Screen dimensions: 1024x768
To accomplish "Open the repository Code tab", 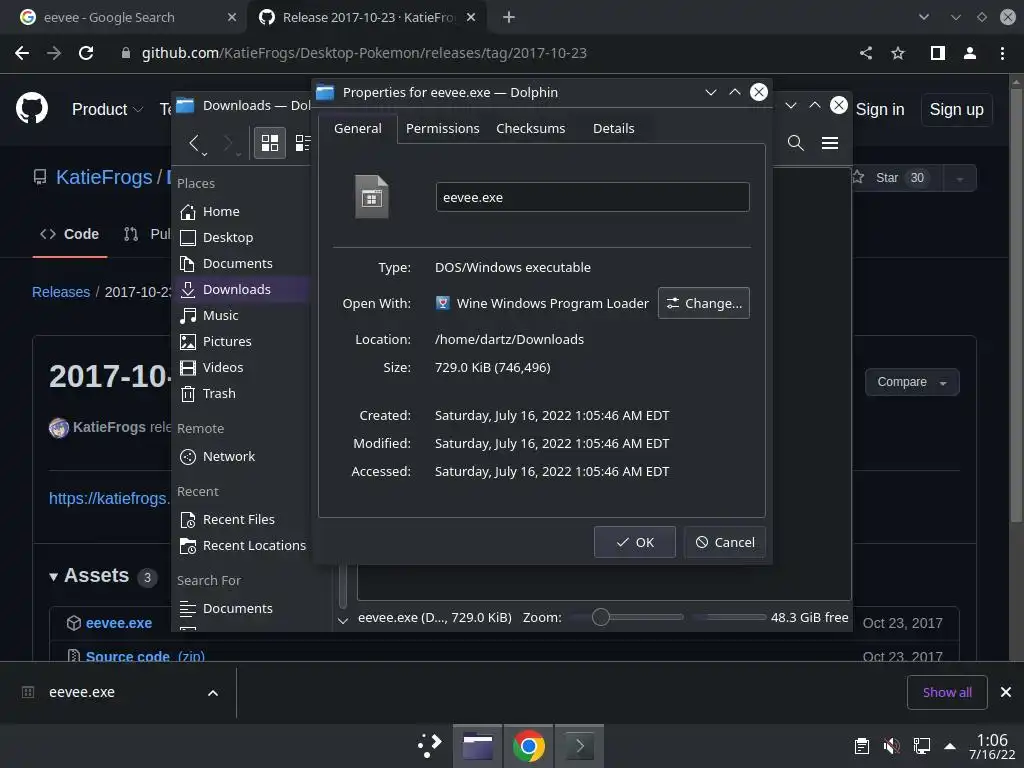I will tap(70, 234).
